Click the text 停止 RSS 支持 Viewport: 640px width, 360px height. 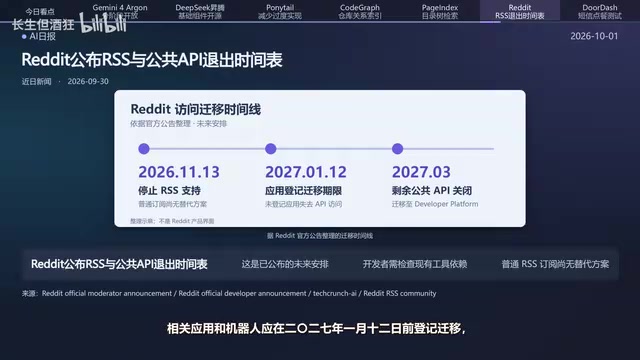click(169, 191)
